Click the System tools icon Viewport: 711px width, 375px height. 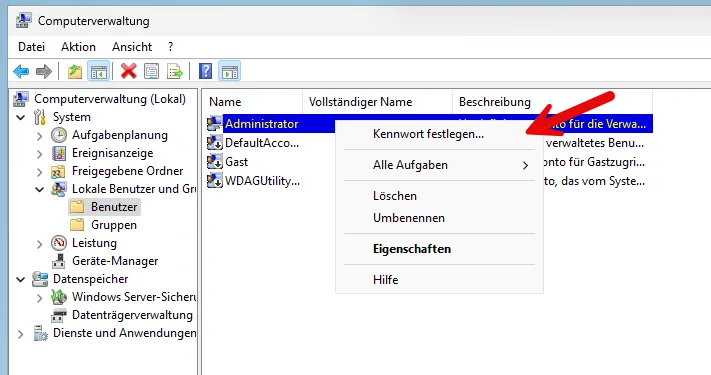[40, 117]
